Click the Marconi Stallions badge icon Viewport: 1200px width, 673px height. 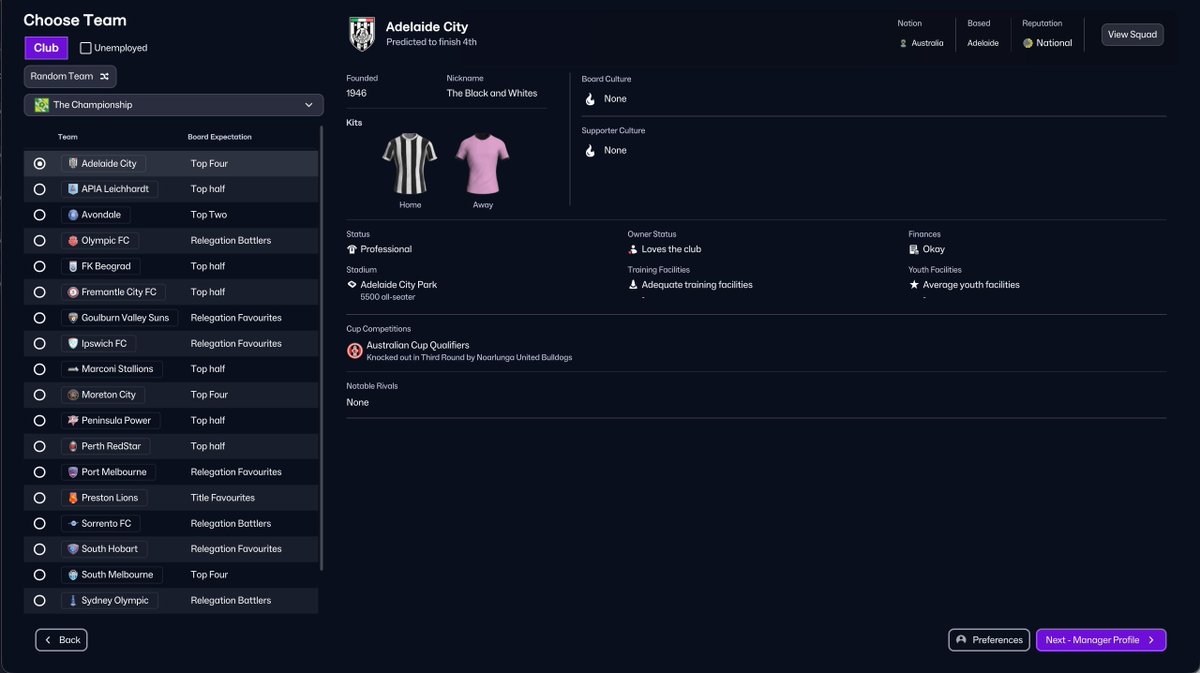(x=73, y=369)
